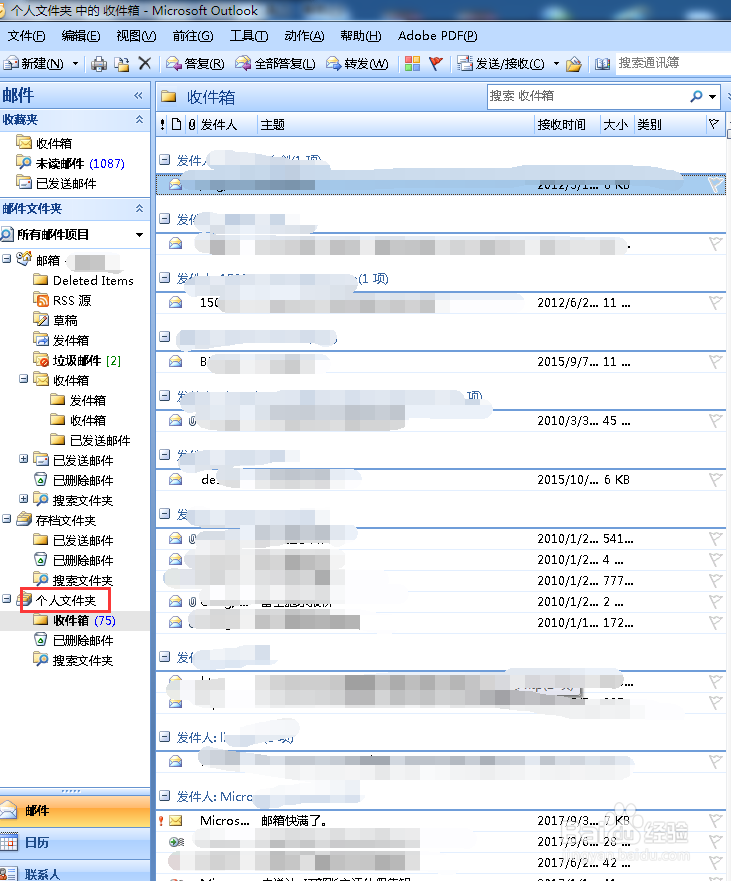731x881 pixels.
Task: Open the 视图 menu
Action: [x=137, y=36]
